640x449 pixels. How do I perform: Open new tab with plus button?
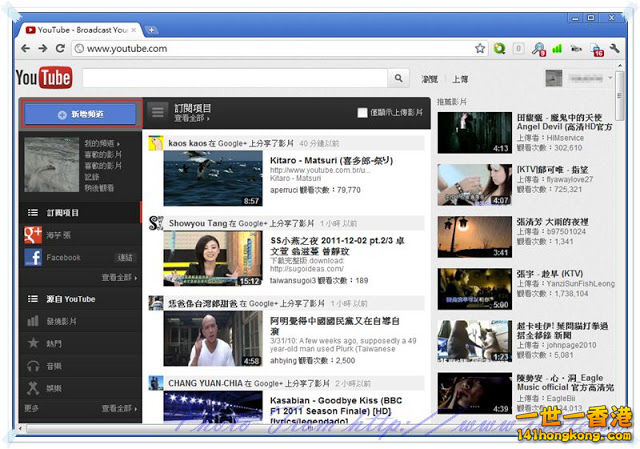pos(151,30)
